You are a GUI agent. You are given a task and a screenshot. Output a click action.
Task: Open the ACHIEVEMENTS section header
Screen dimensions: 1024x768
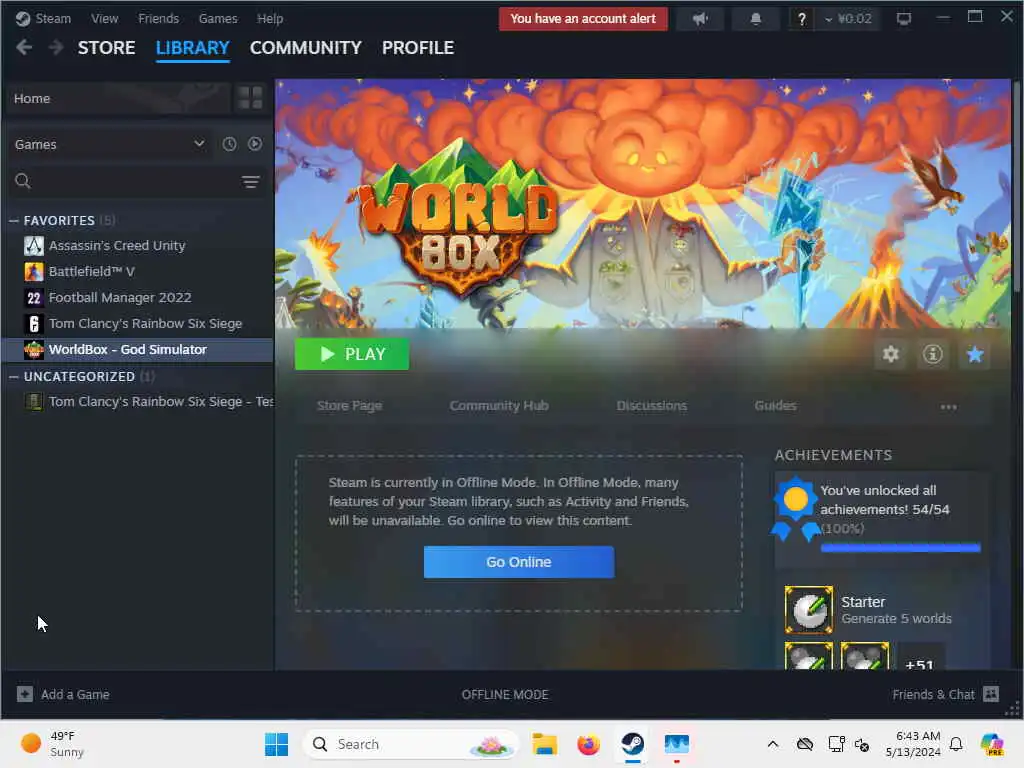click(833, 455)
